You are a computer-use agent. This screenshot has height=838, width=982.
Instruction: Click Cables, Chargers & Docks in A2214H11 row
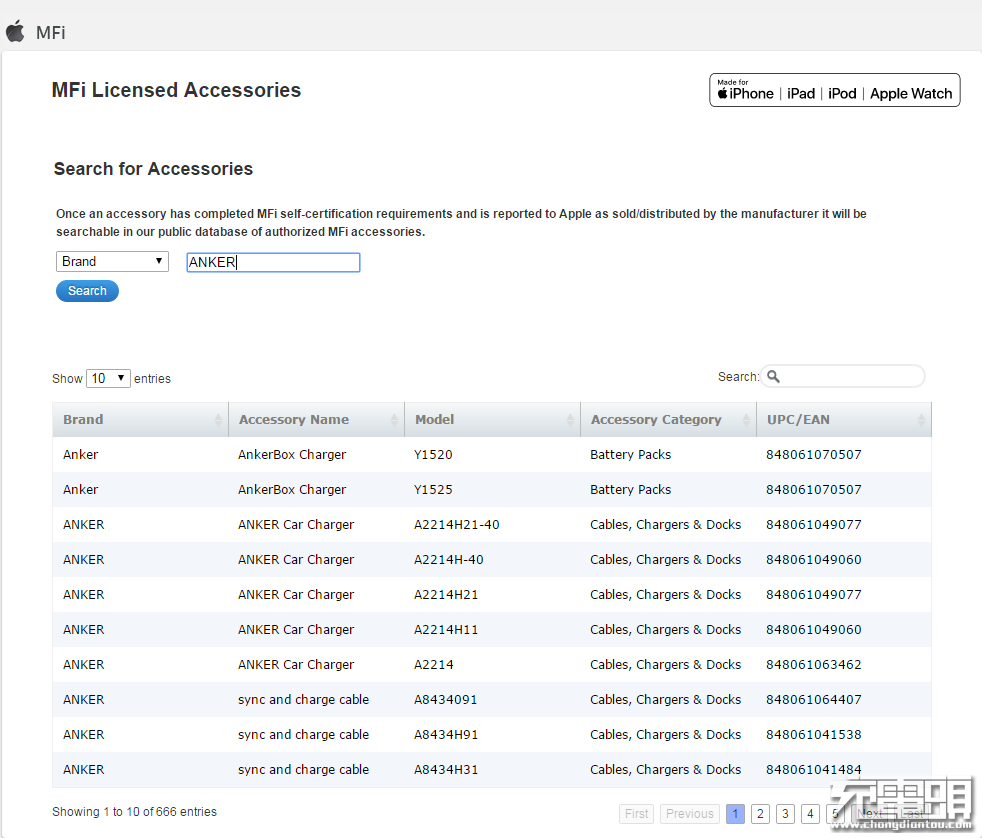click(665, 630)
